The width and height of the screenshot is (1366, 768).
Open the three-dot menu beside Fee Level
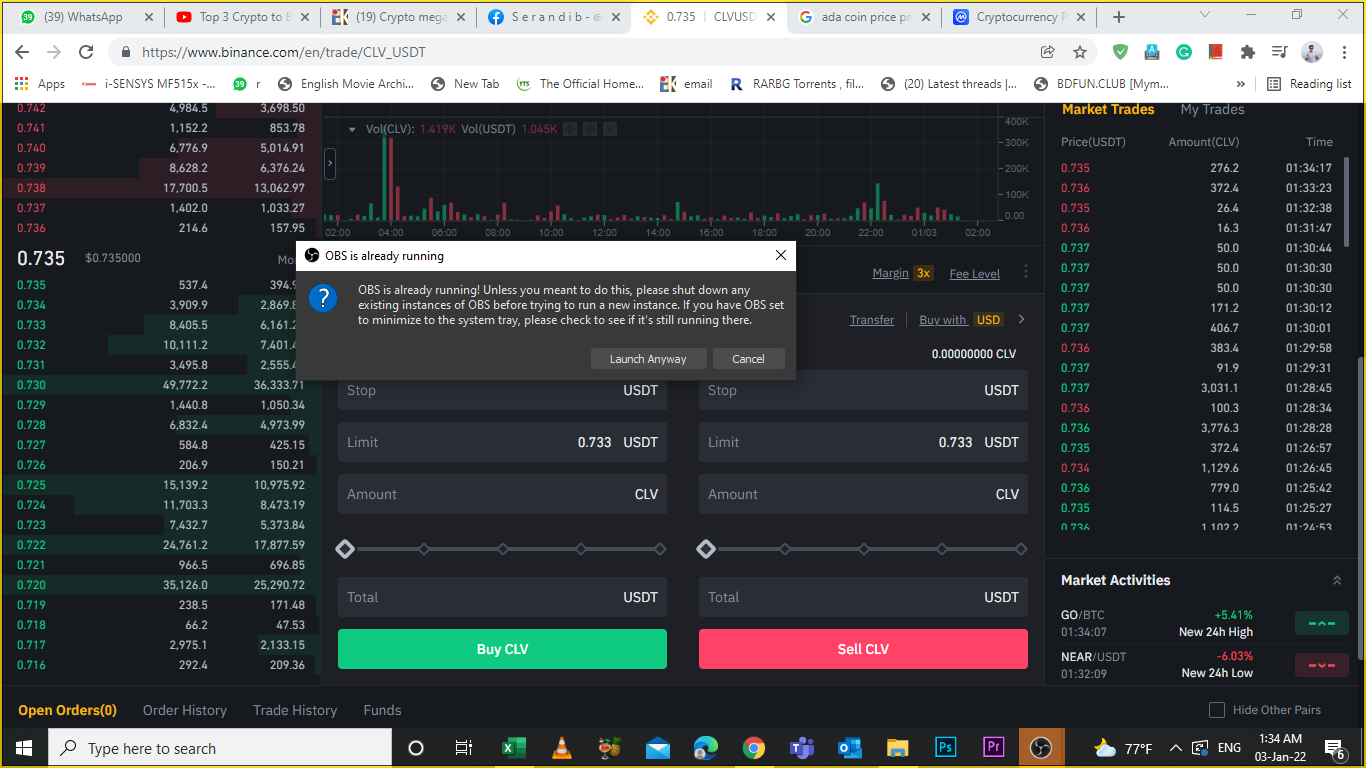pyautogui.click(x=1025, y=272)
